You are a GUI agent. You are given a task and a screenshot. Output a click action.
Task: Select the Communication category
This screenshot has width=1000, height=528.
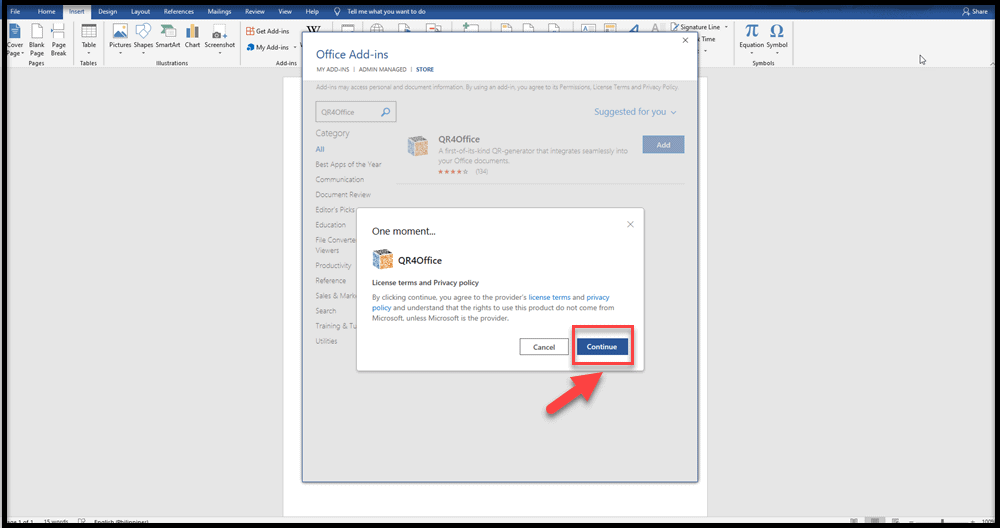(x=340, y=180)
